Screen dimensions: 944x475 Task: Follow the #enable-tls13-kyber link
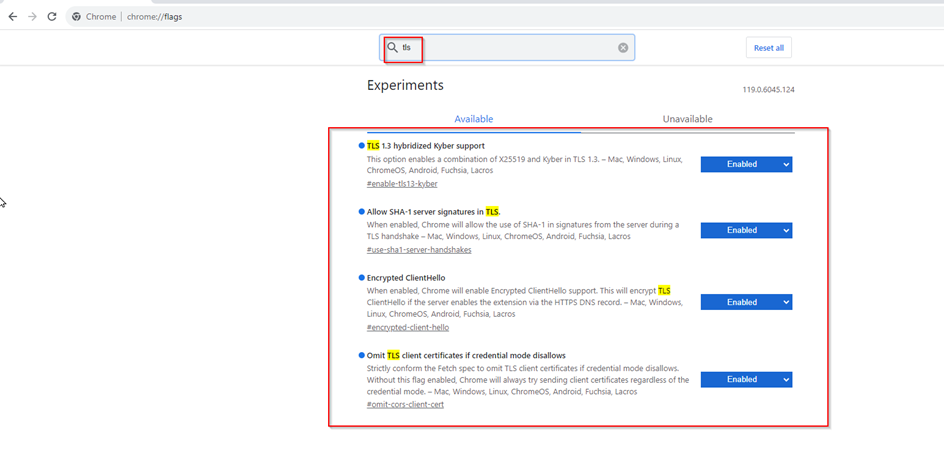(402, 184)
